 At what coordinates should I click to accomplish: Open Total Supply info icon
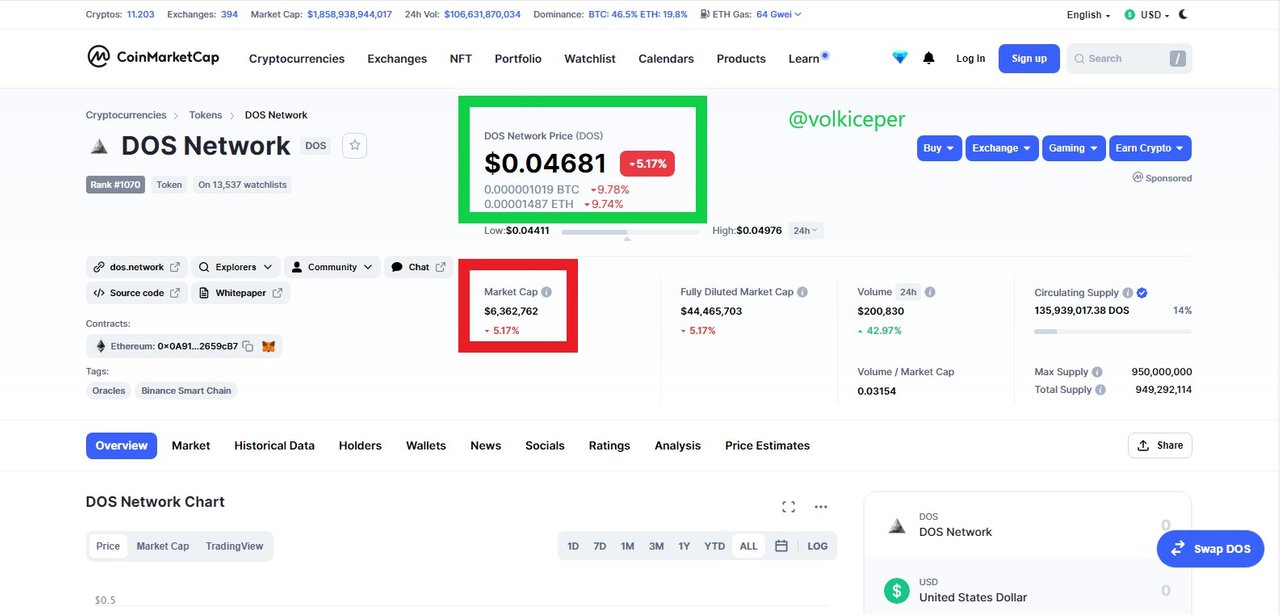point(1101,390)
